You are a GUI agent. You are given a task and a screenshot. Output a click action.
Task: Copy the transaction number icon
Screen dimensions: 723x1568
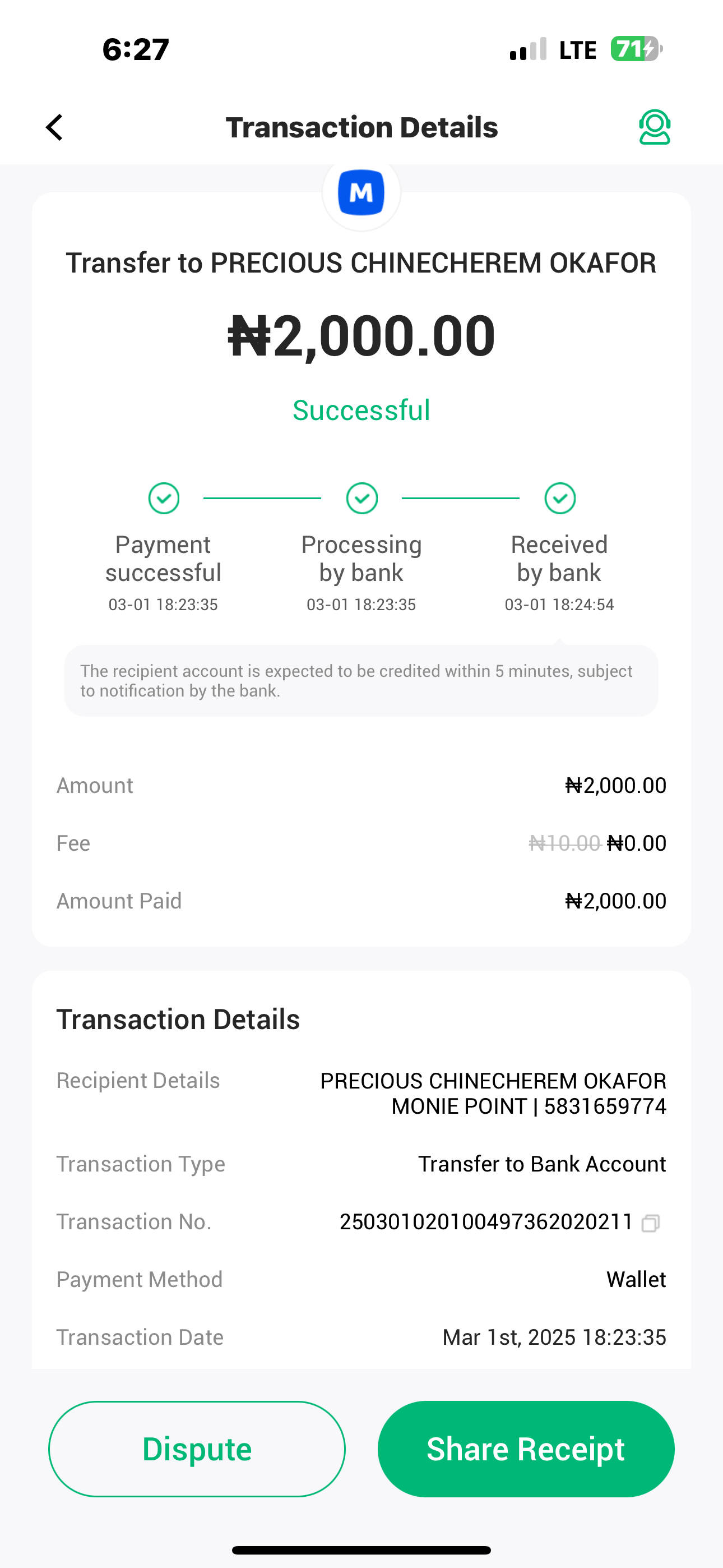[650, 1223]
